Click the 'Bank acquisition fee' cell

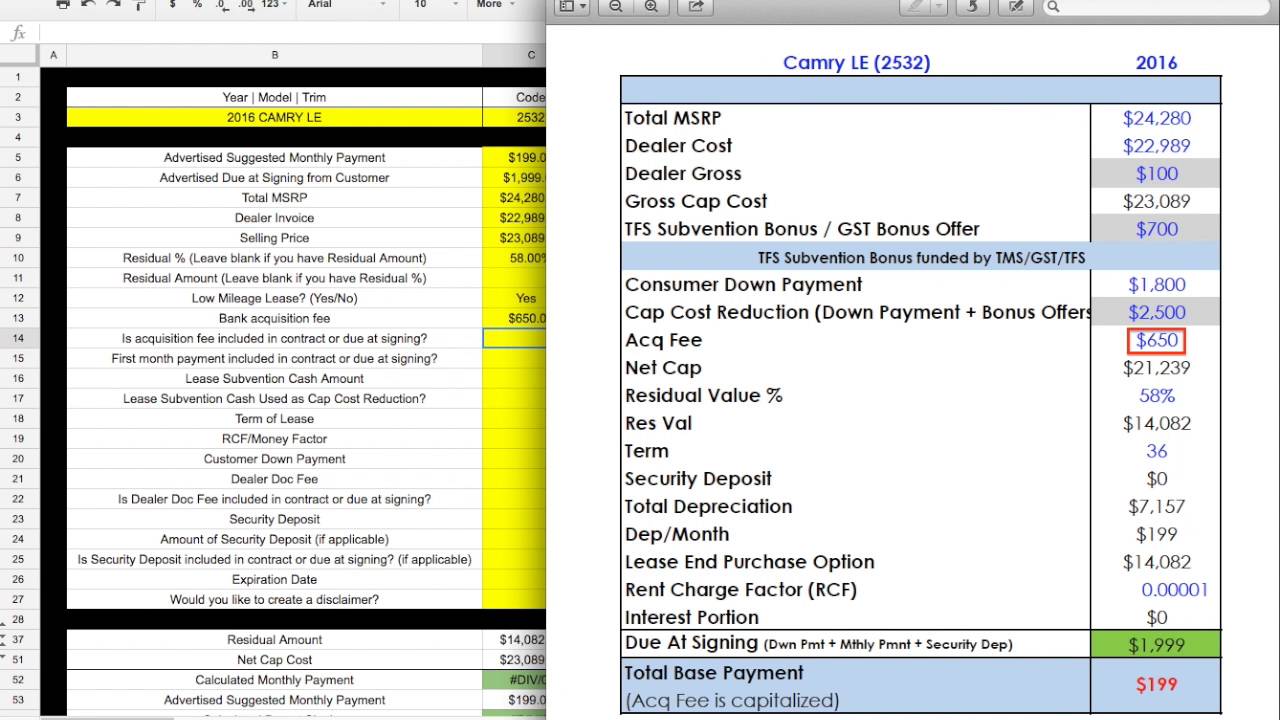[274, 318]
